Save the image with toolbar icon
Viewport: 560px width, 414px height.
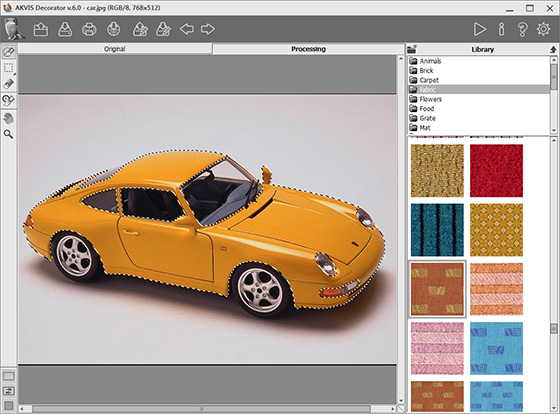(x=65, y=29)
